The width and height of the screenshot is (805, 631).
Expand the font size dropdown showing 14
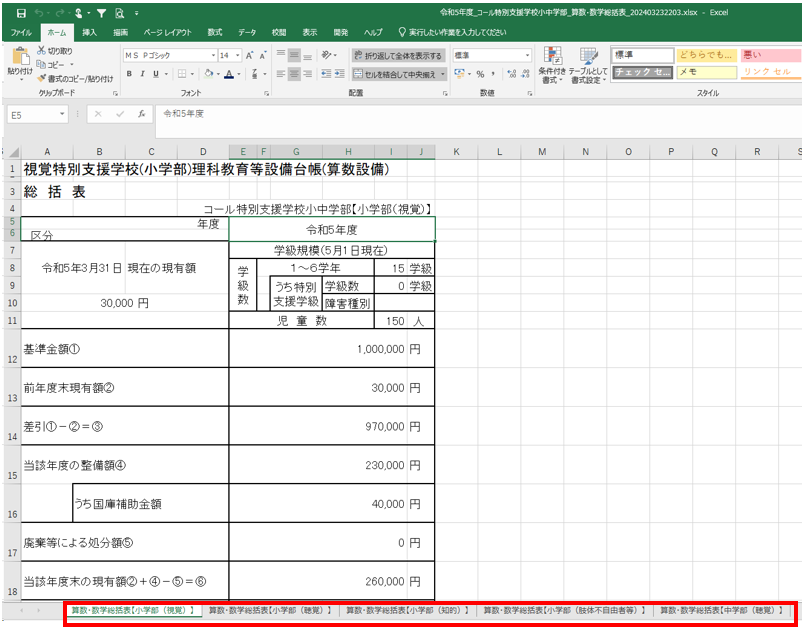tap(237, 56)
